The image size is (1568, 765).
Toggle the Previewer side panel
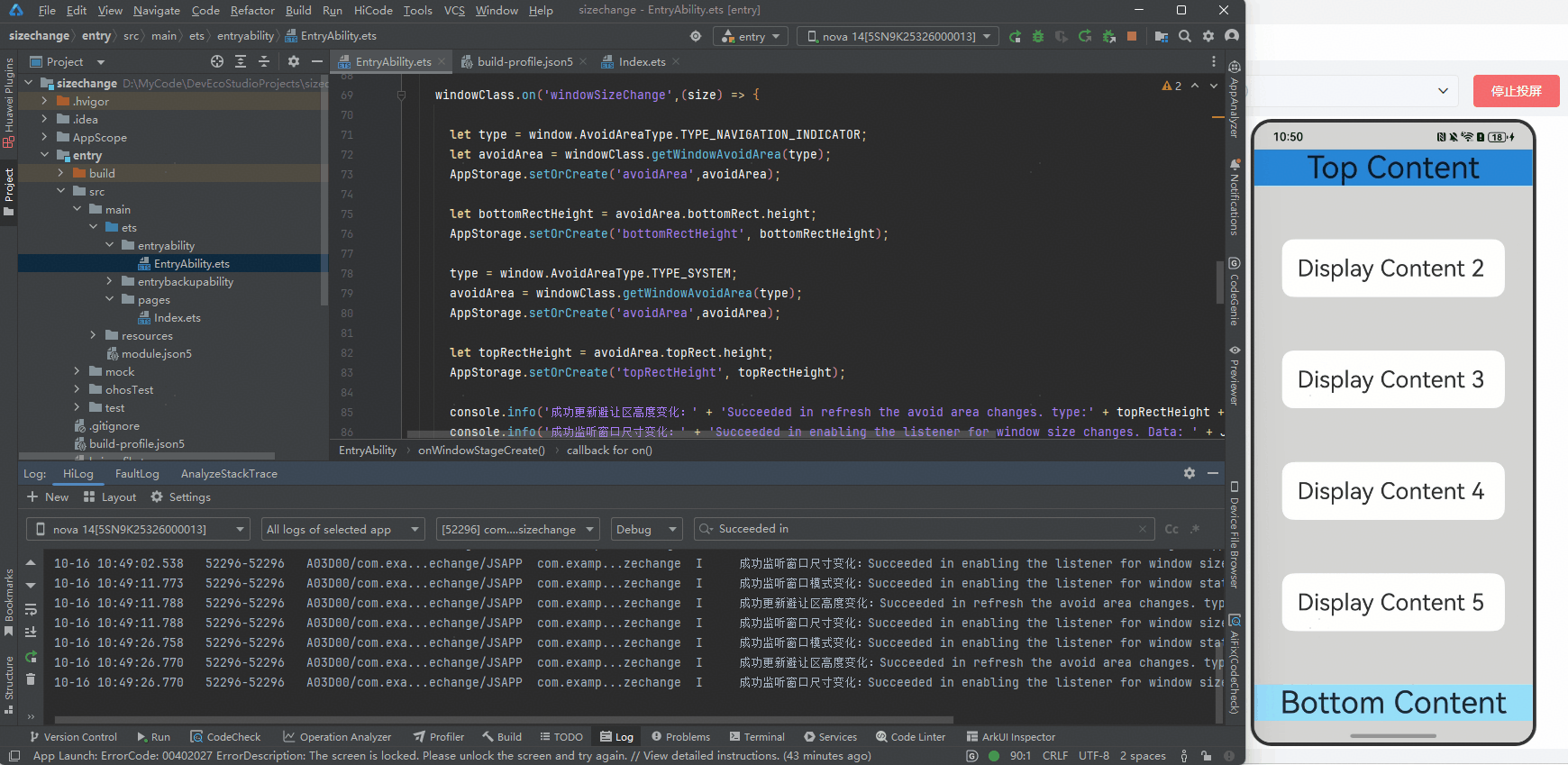point(1235,375)
